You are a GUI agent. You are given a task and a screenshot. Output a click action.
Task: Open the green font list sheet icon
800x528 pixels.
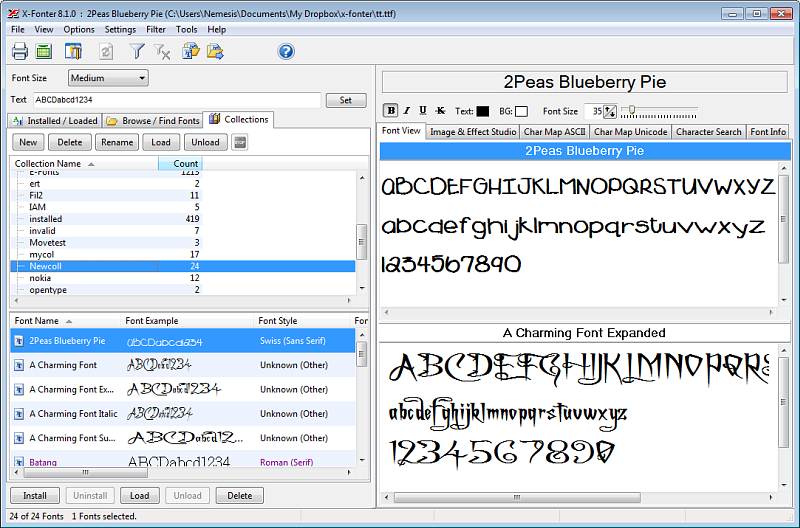point(44,51)
